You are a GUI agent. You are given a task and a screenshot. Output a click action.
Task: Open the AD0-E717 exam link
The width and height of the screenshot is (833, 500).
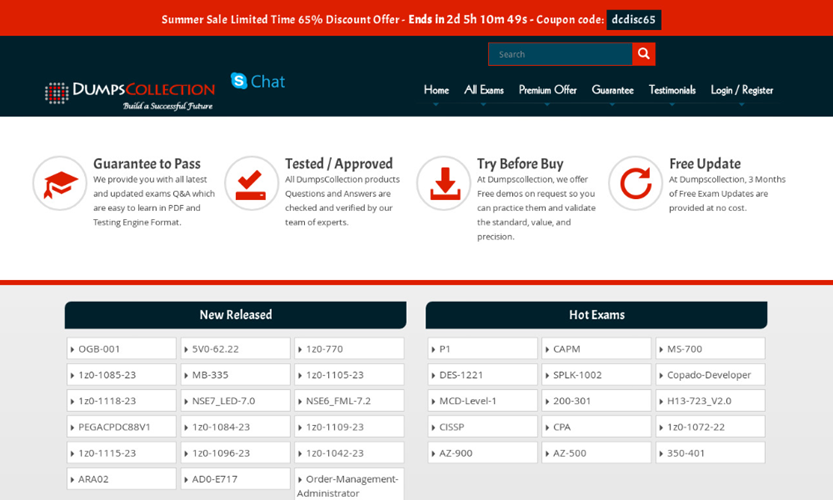pos(235,479)
